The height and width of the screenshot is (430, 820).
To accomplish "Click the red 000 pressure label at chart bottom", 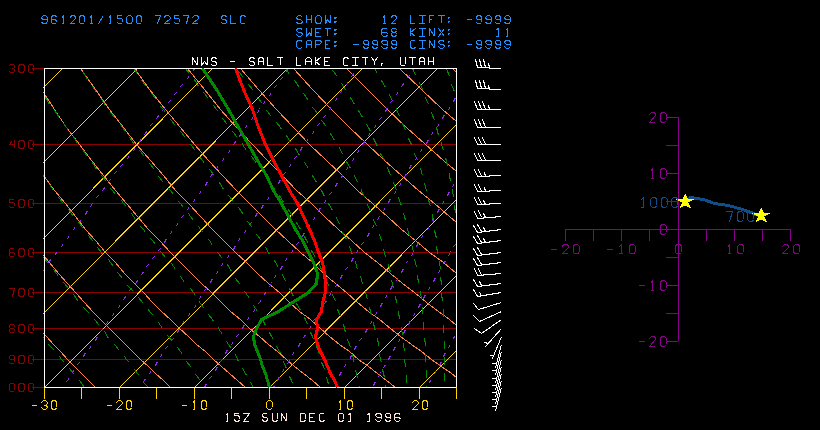I will pyautogui.click(x=22, y=388).
